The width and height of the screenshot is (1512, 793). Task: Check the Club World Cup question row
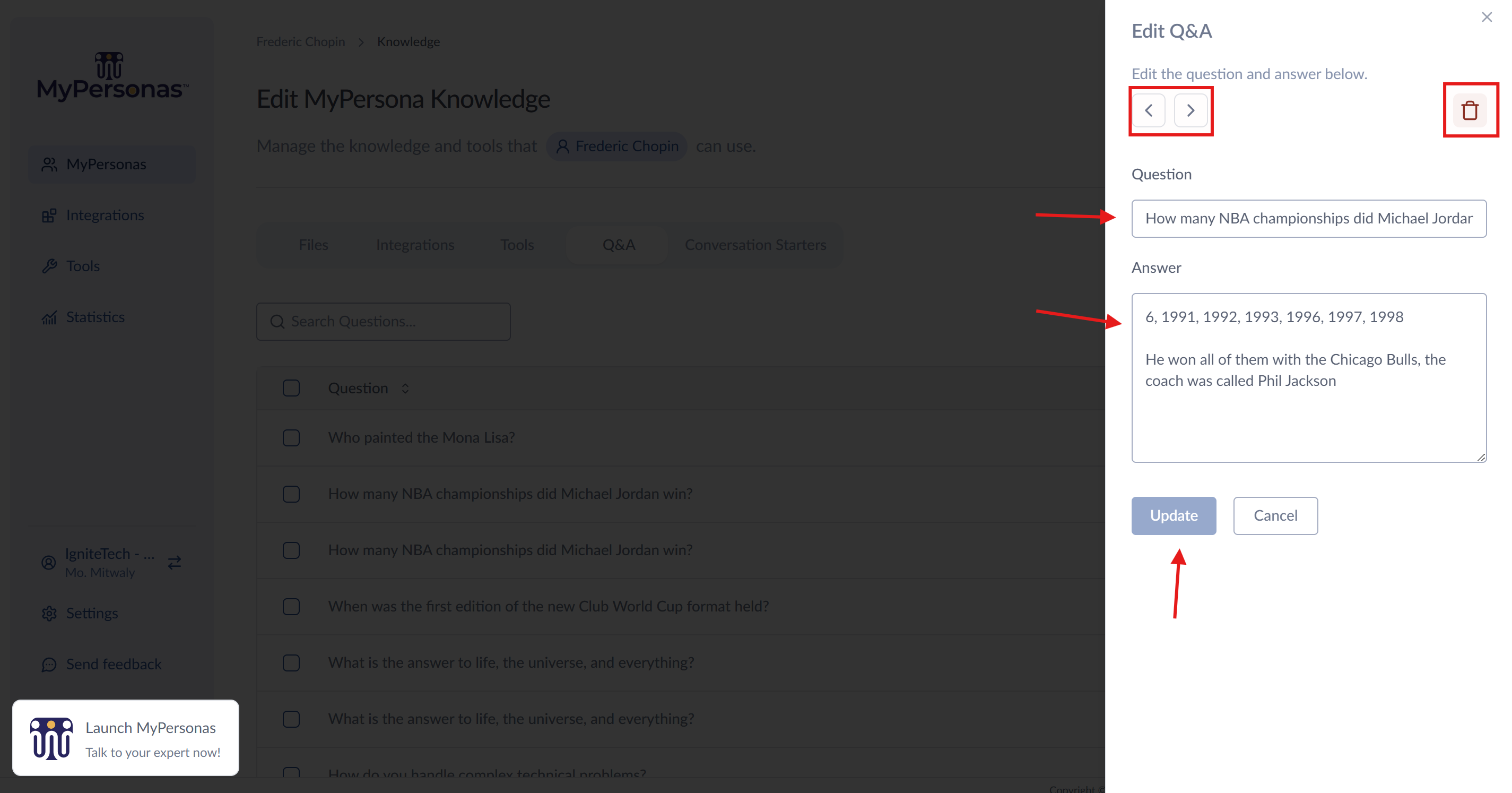291,607
